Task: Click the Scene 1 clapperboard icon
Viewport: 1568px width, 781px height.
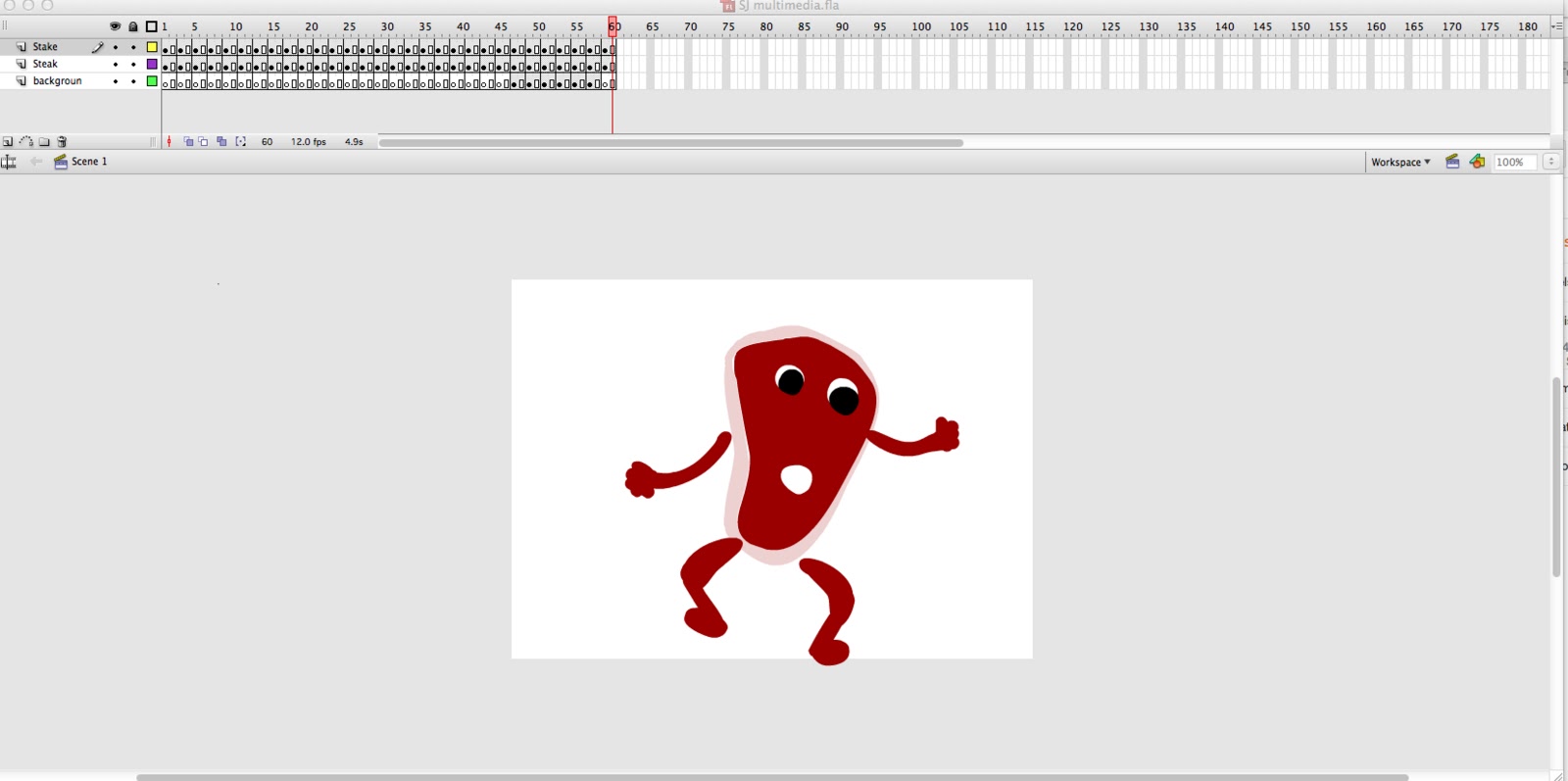Action: point(61,162)
